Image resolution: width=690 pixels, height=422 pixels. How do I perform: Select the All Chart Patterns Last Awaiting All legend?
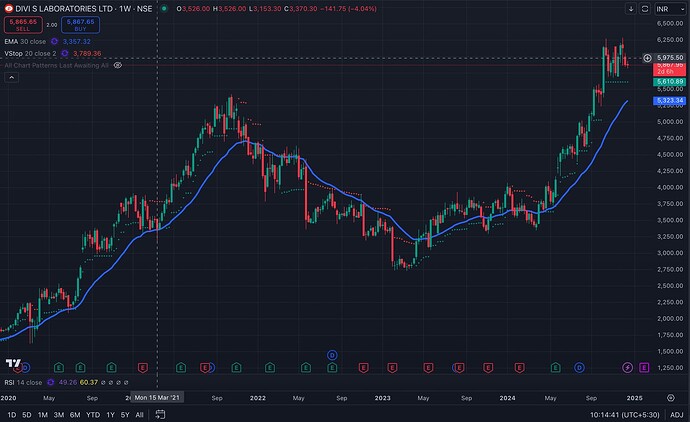tap(56, 65)
